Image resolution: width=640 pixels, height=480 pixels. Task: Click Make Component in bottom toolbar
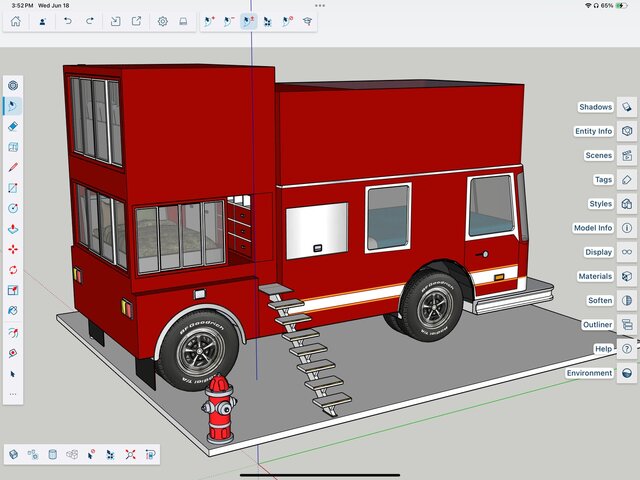click(13, 454)
